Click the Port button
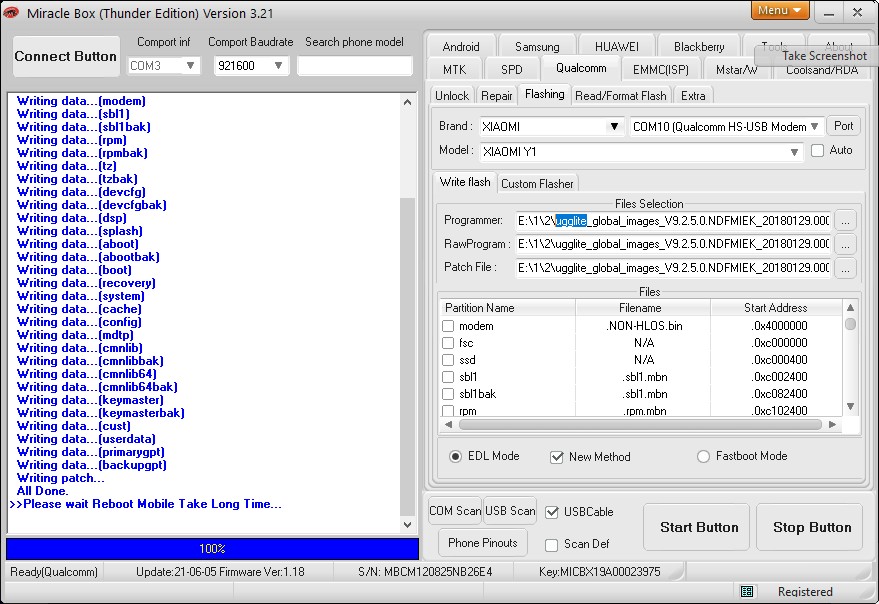 [844, 126]
